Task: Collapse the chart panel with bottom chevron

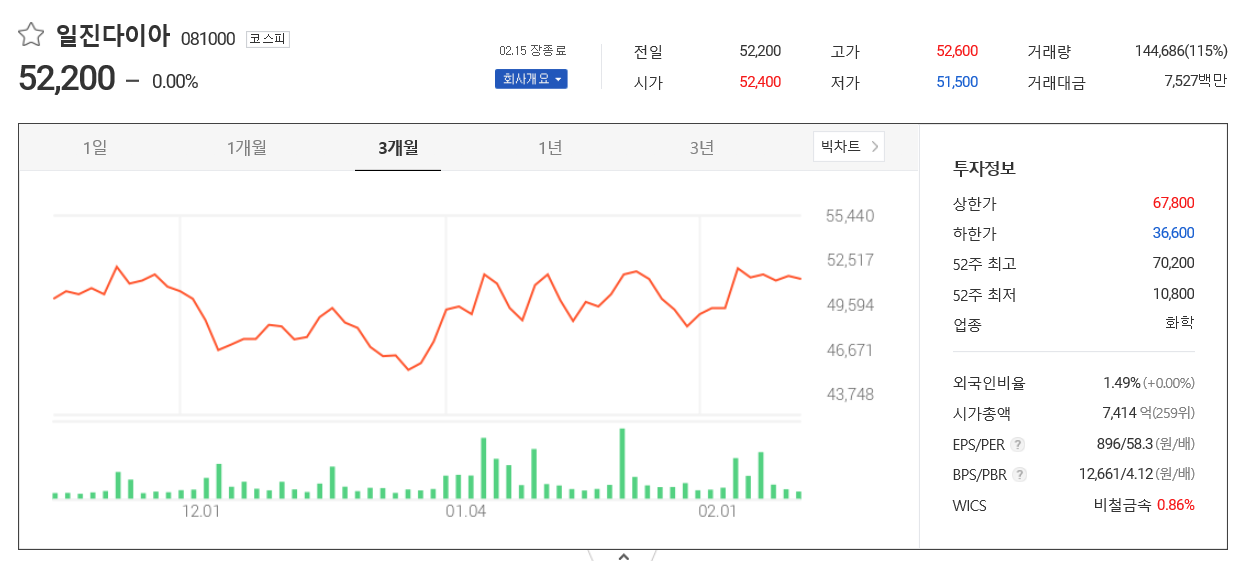Action: tap(623, 555)
